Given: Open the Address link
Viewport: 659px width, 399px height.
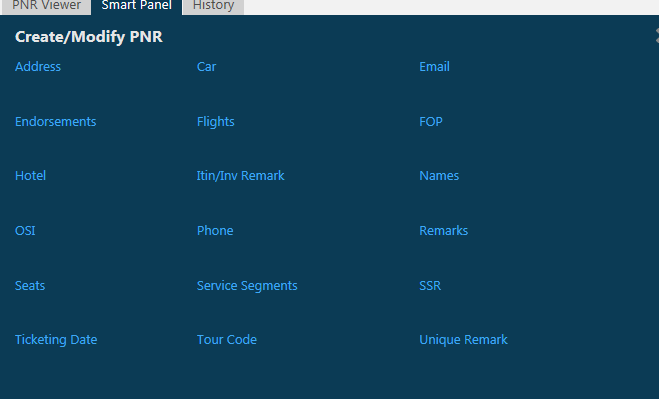Looking at the screenshot, I should pos(38,66).
